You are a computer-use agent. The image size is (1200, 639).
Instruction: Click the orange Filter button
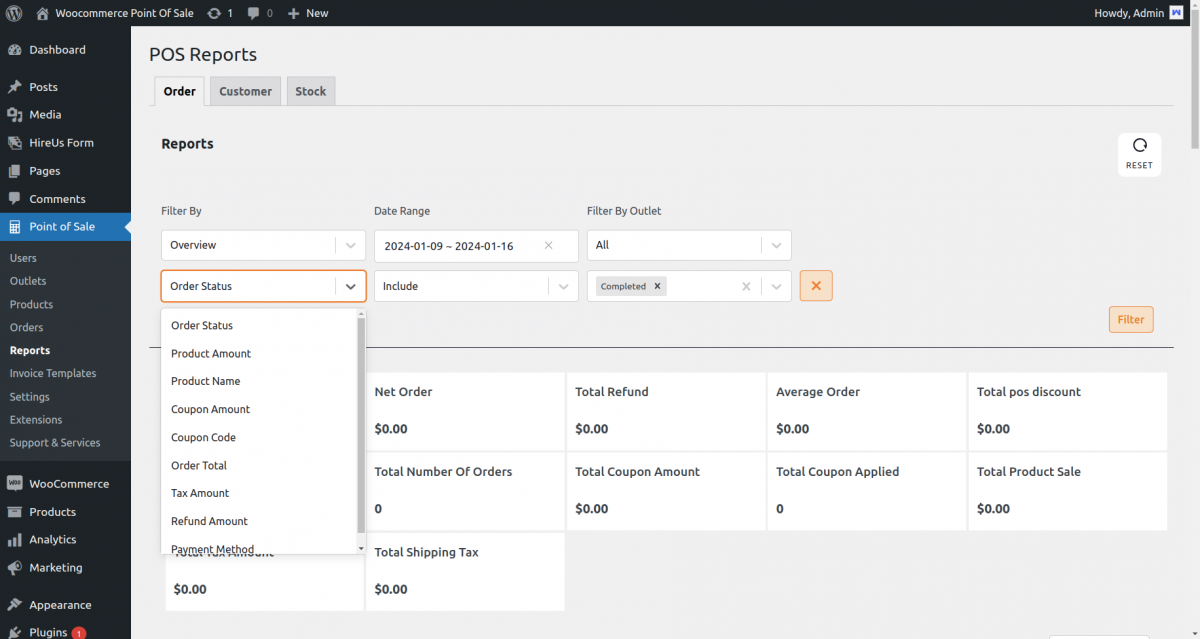[x=1131, y=320]
